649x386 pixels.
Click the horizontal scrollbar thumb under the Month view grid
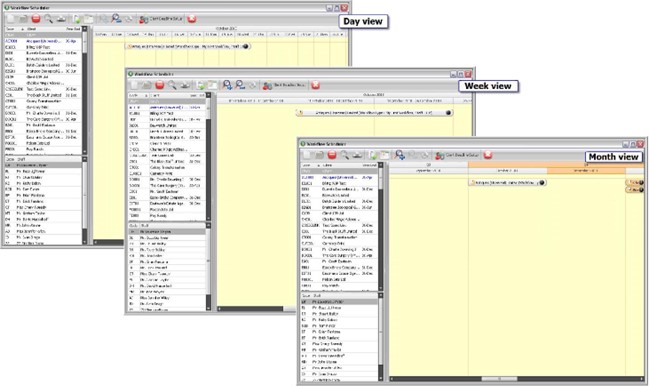click(x=499, y=379)
